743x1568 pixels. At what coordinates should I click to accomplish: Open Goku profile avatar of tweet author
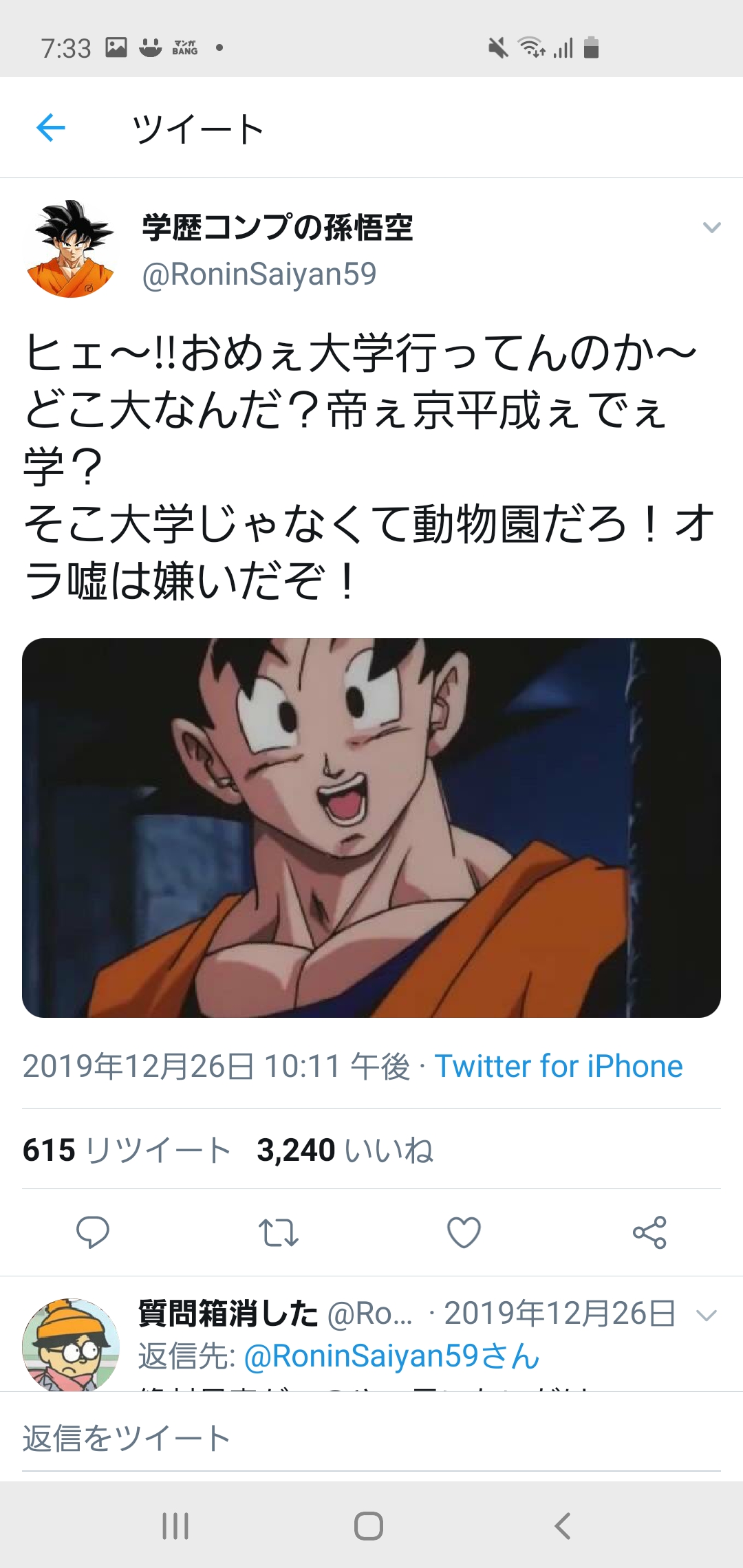click(x=70, y=249)
